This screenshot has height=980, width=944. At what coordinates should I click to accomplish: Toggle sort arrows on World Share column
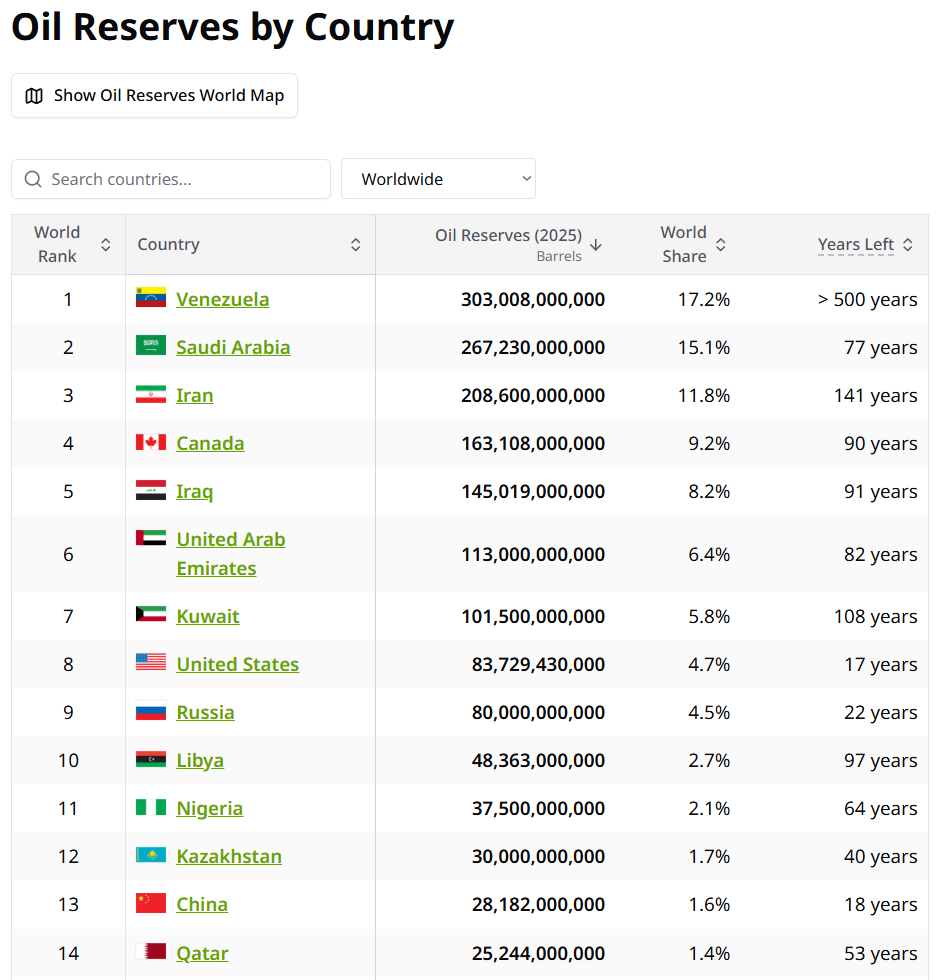(x=721, y=244)
